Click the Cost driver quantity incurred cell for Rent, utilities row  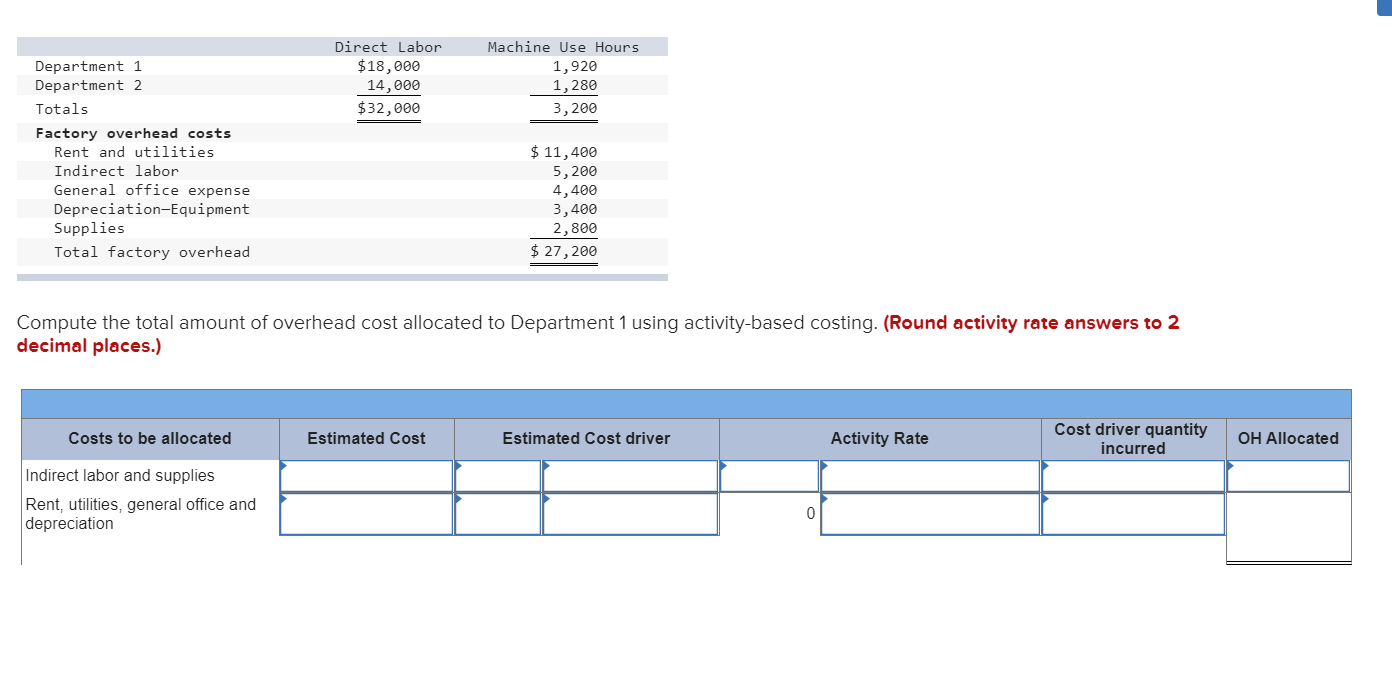pyautogui.click(x=1133, y=513)
